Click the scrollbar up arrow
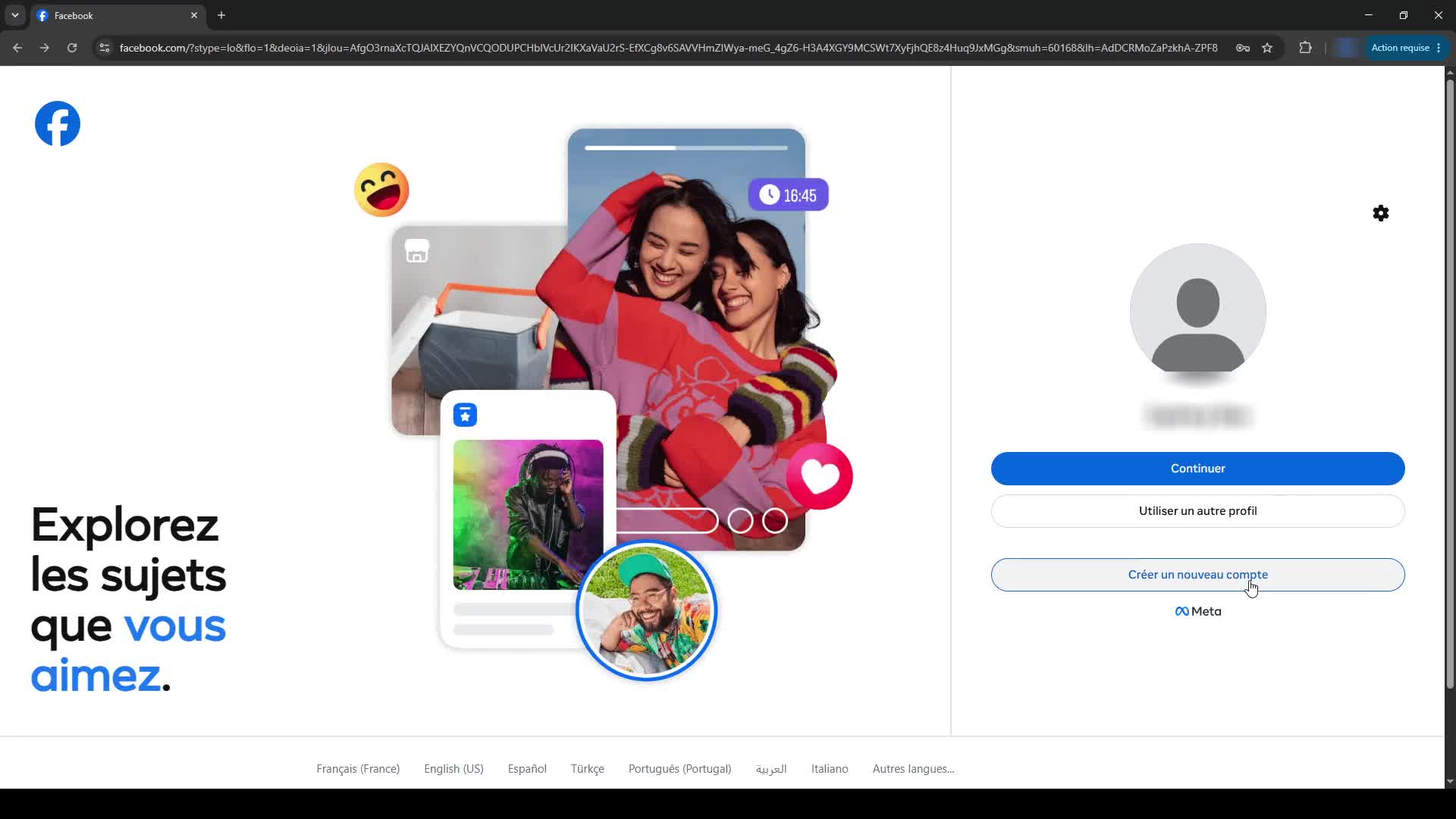This screenshot has width=1456, height=819. point(1450,73)
